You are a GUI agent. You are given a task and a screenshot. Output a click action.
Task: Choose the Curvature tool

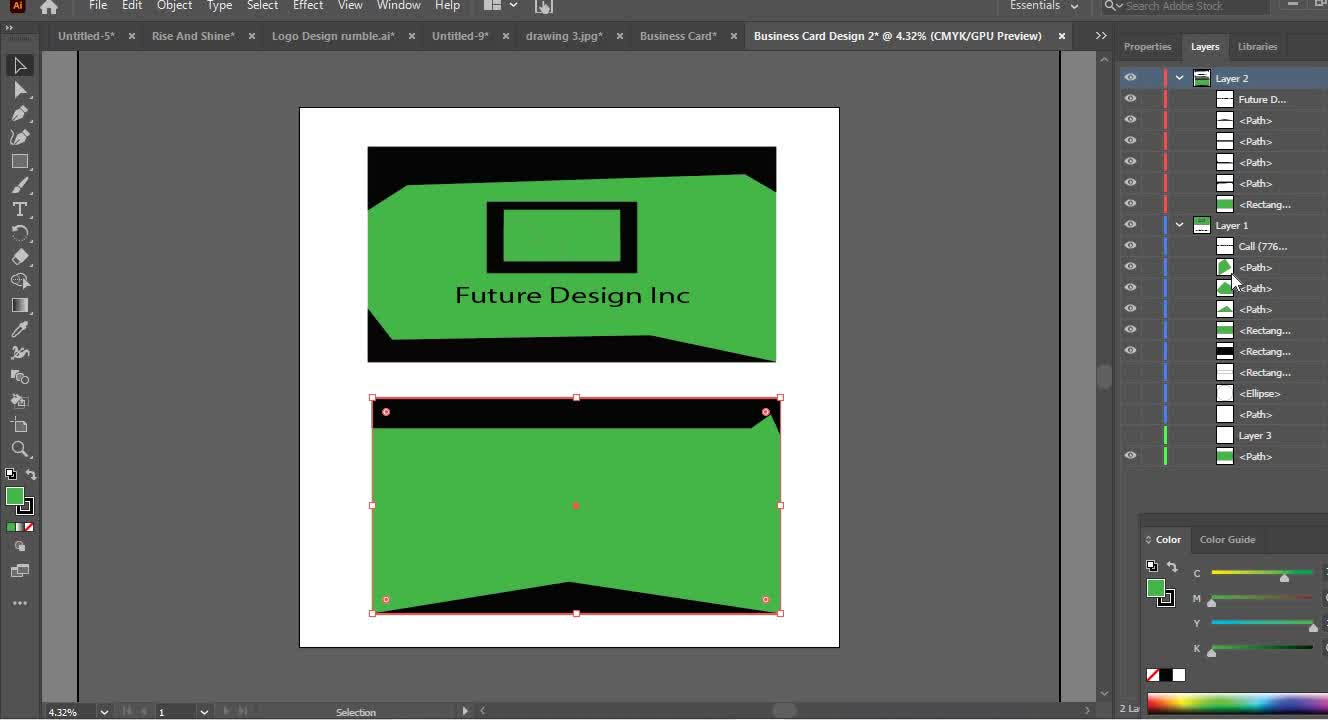[x=20, y=138]
